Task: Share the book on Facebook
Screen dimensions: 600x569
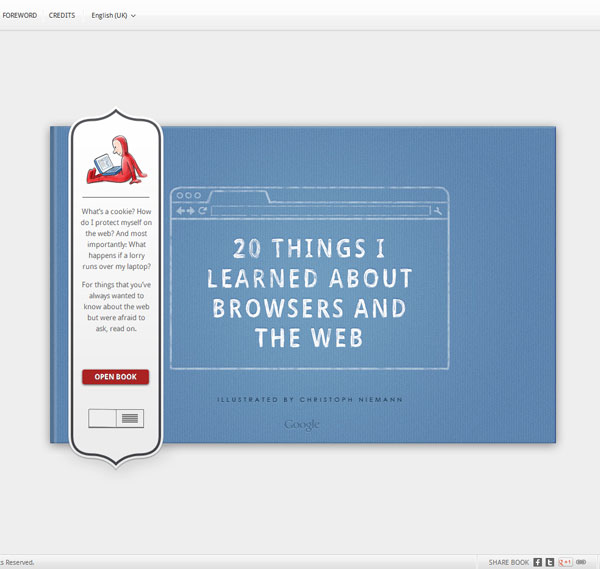Action: [538, 562]
